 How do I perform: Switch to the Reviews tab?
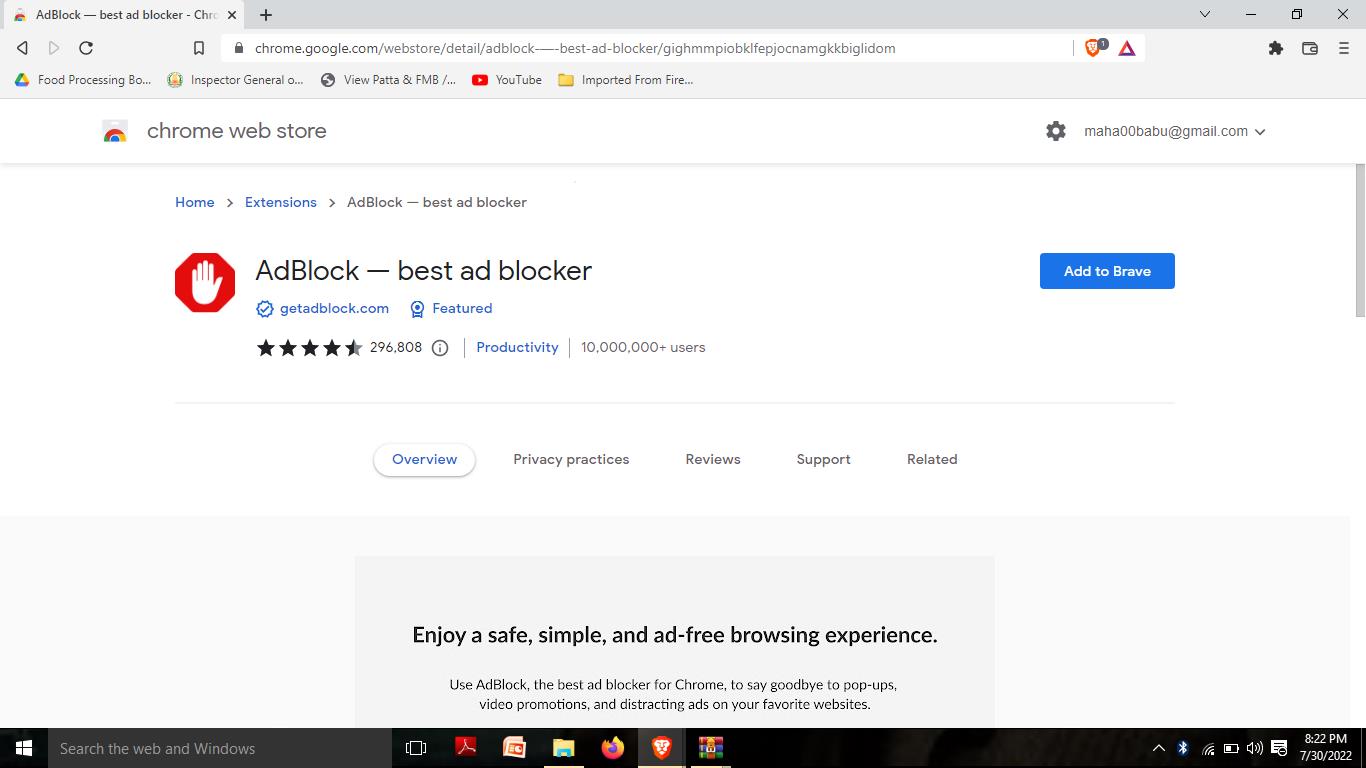click(713, 459)
